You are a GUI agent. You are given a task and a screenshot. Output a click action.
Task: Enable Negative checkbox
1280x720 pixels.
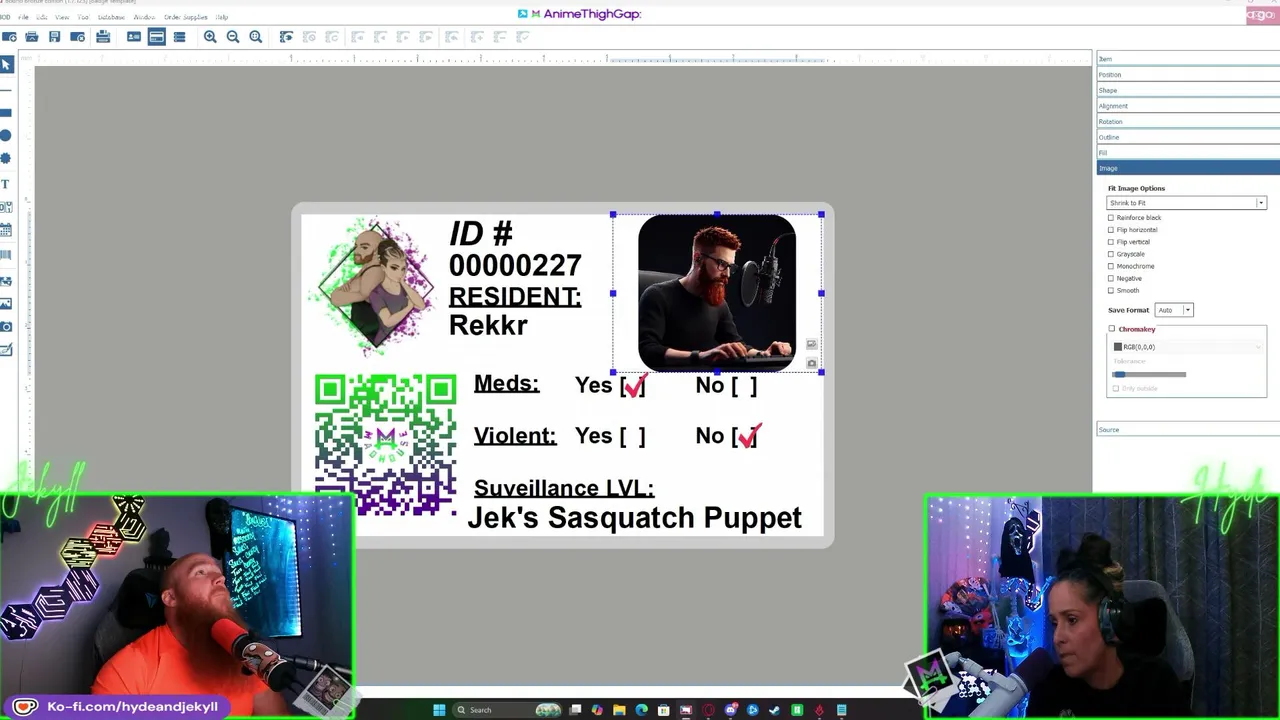pyautogui.click(x=1111, y=278)
